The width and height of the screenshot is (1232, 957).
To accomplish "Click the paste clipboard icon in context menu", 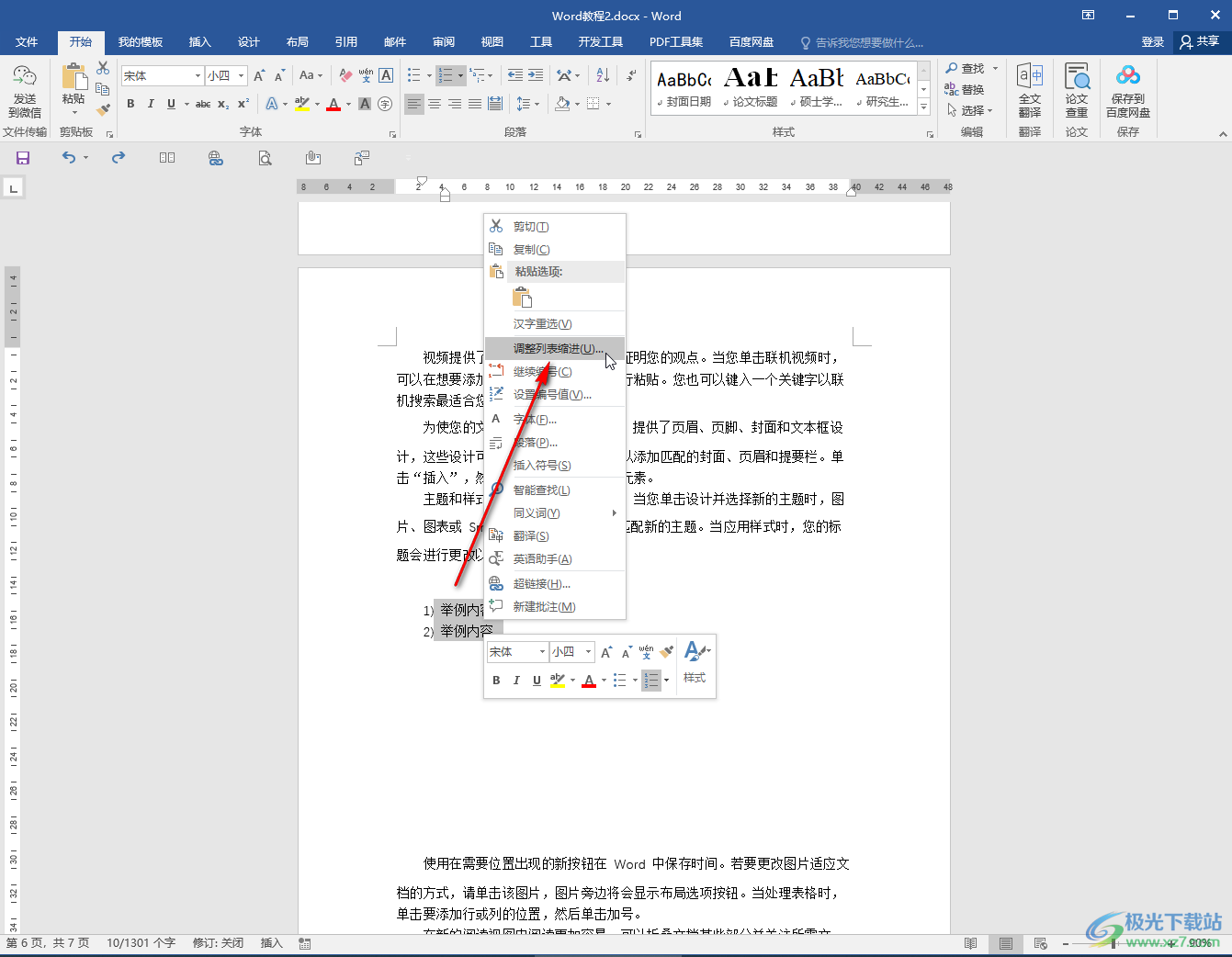I will (x=522, y=297).
